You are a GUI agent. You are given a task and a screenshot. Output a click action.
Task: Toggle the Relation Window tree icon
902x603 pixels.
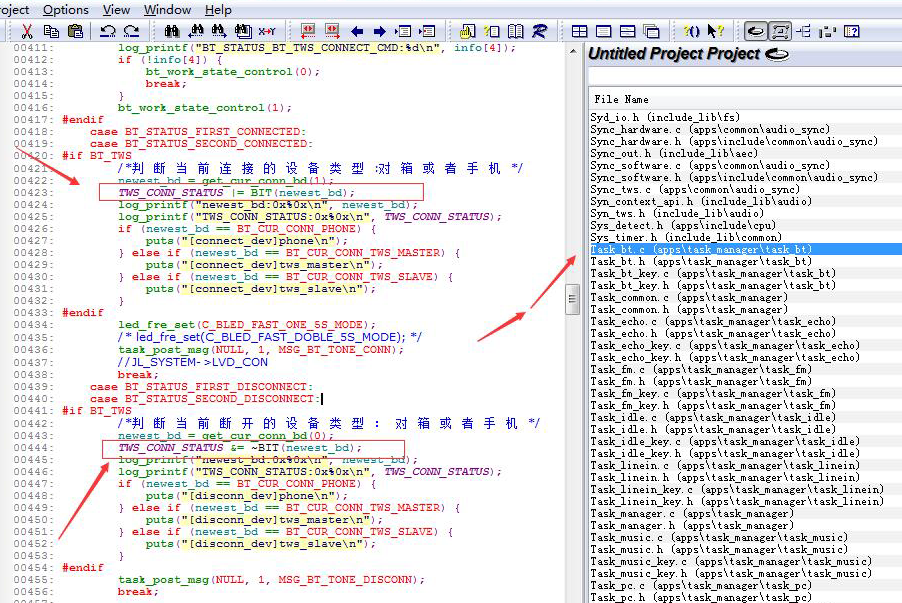coord(804,31)
